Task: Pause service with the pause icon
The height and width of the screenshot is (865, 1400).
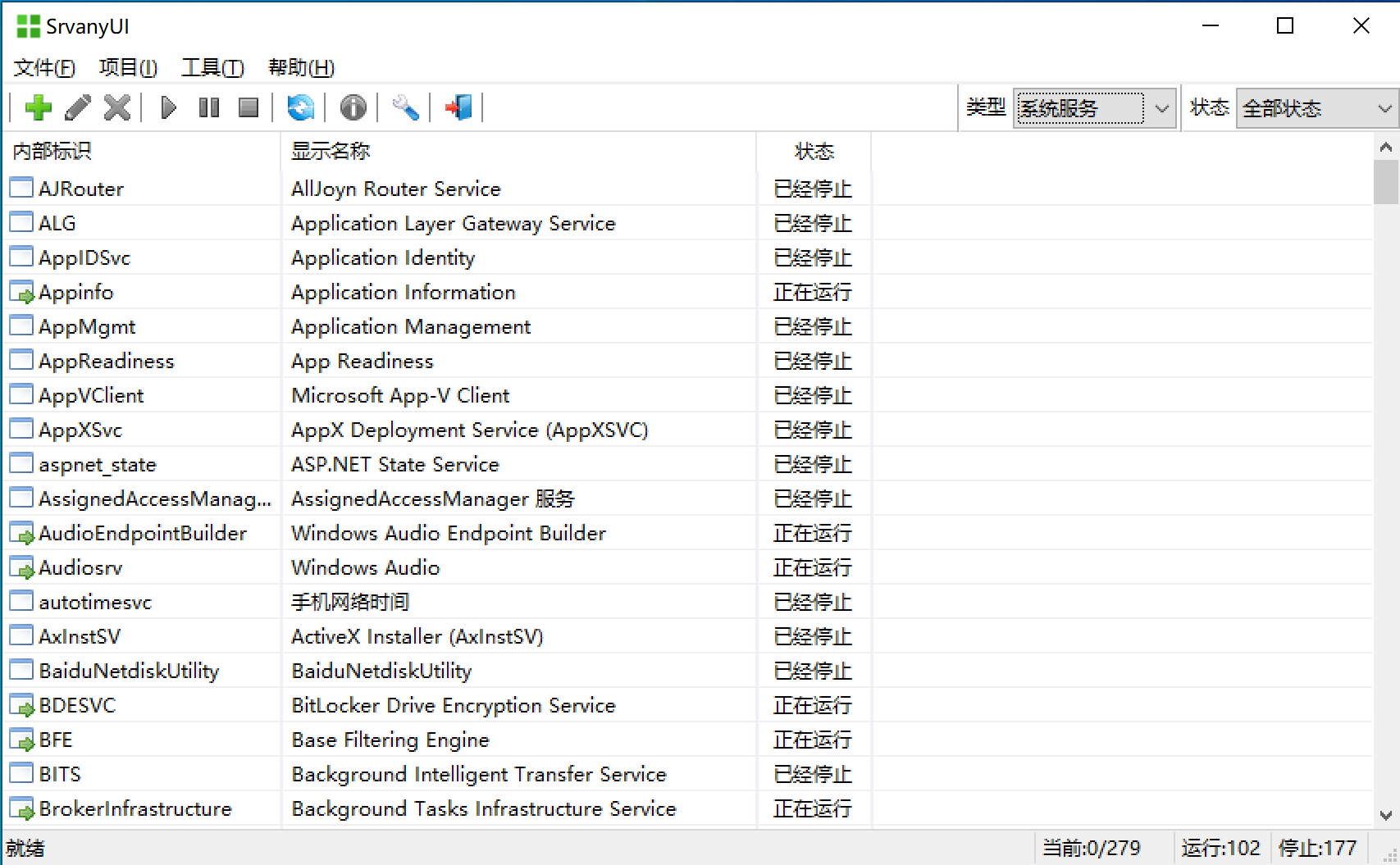Action: pos(209,107)
